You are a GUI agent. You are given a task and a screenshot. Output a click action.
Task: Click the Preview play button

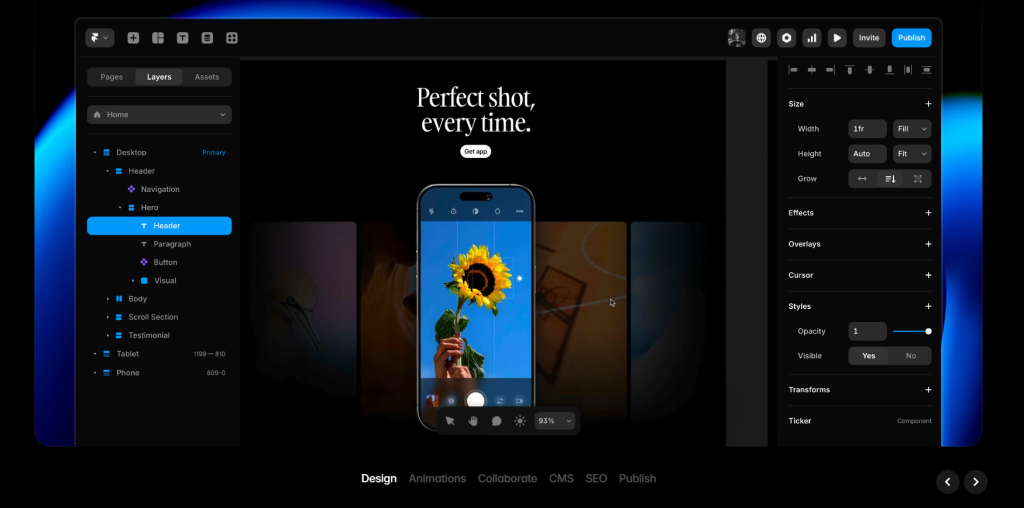tap(837, 38)
